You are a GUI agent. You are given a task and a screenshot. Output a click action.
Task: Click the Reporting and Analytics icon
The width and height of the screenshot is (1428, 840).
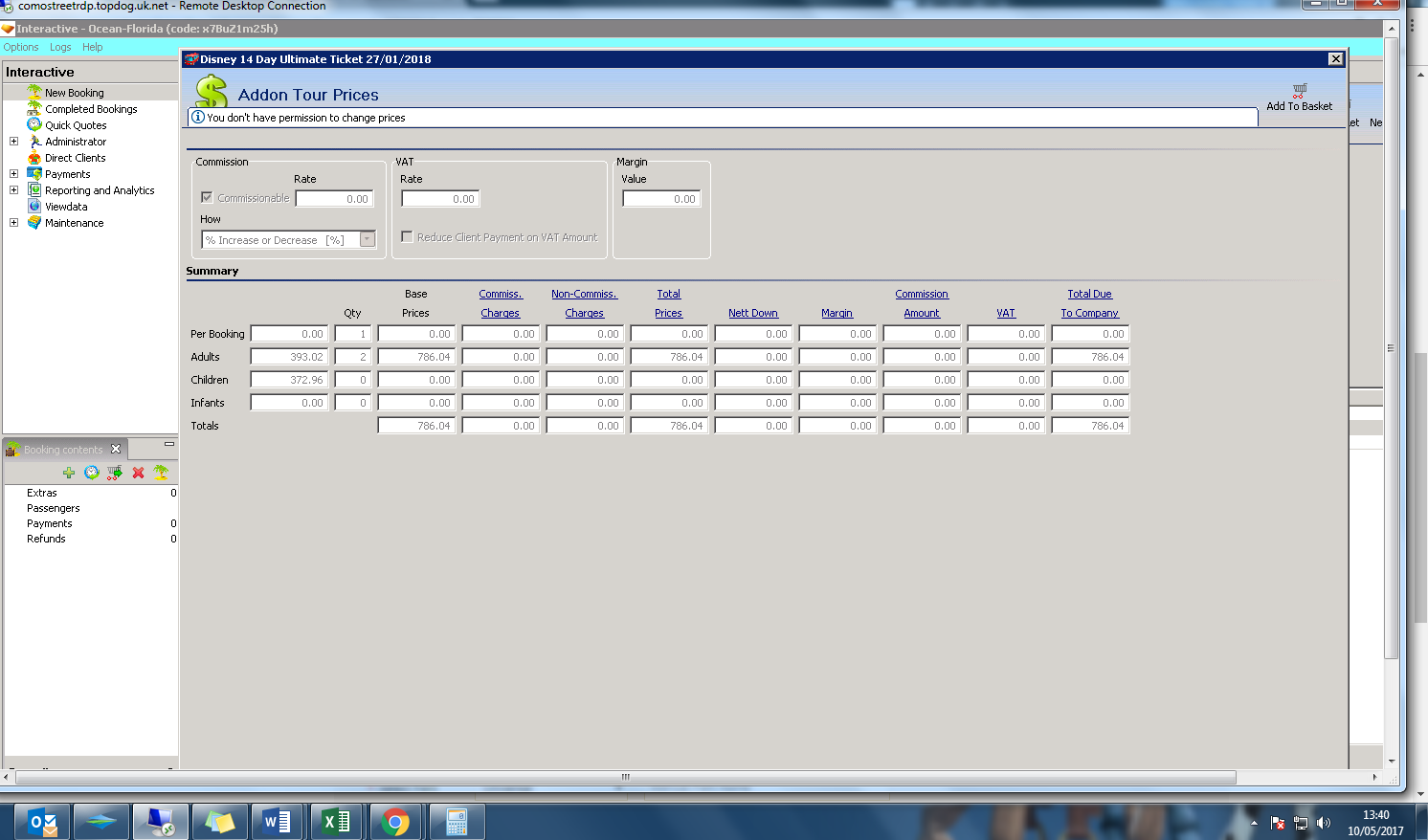click(34, 189)
